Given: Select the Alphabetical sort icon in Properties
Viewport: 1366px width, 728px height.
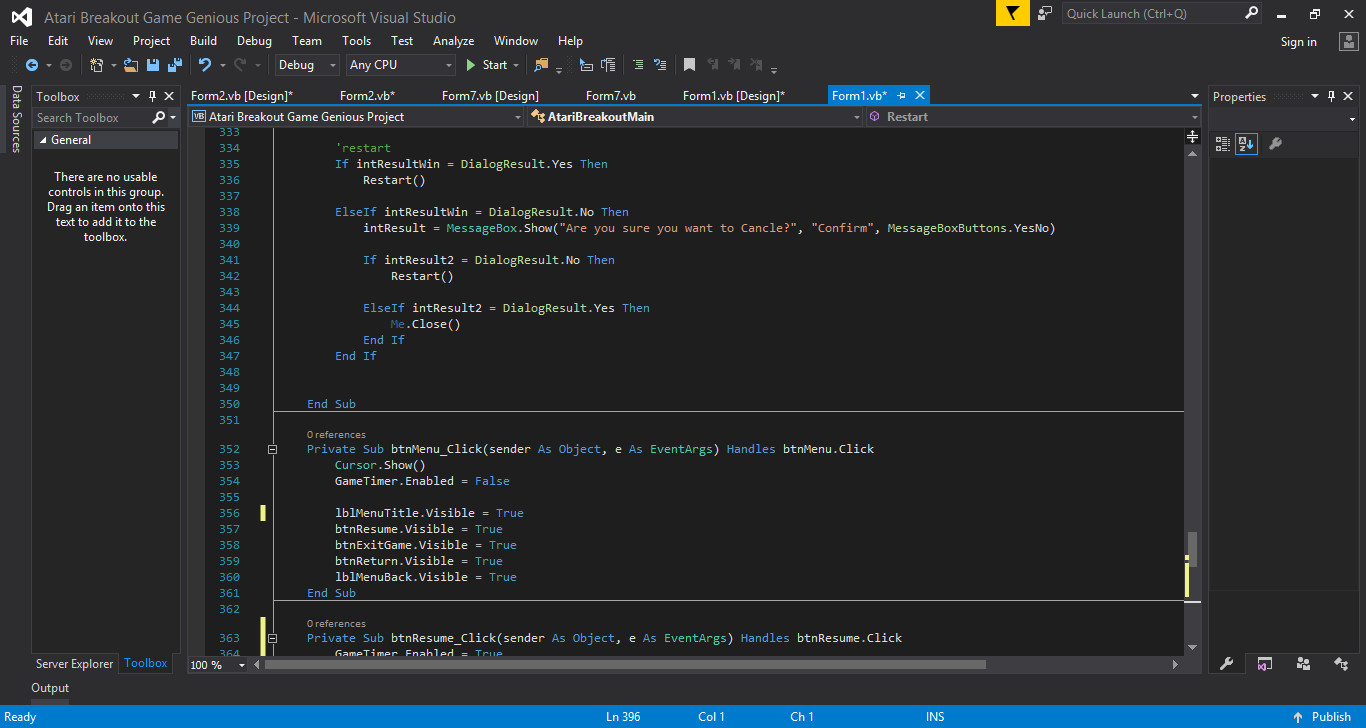Looking at the screenshot, I should tap(1246, 144).
